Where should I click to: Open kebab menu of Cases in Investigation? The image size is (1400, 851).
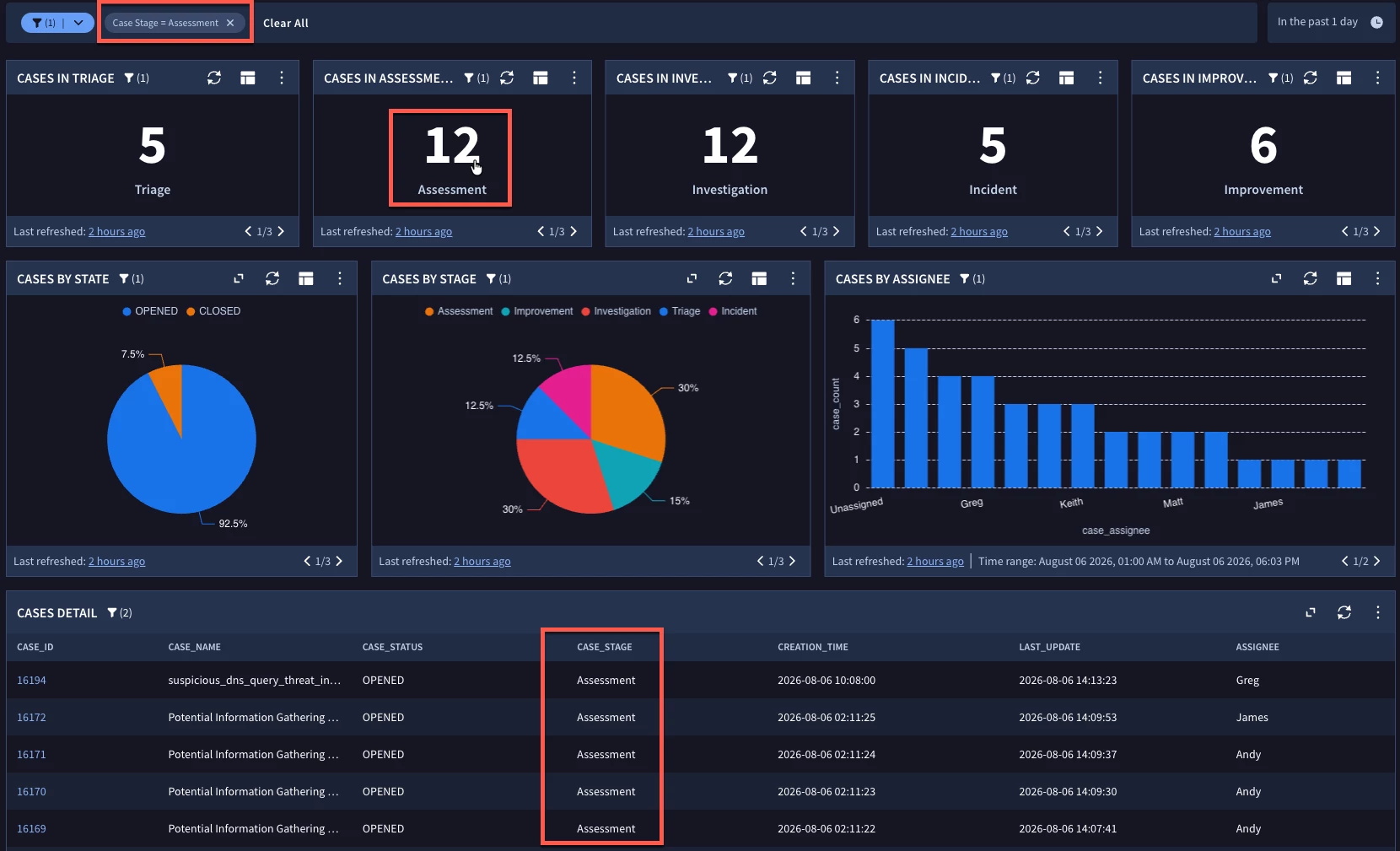(x=837, y=78)
